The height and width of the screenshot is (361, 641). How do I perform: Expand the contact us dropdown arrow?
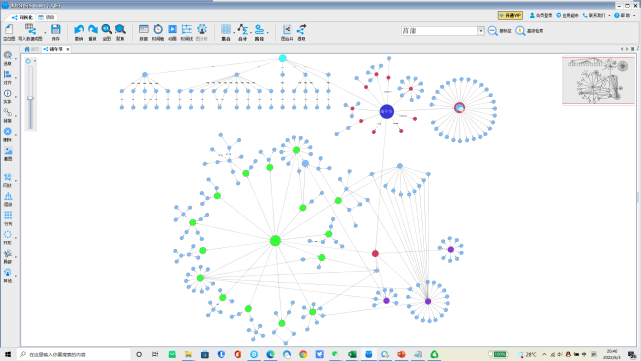[609, 16]
